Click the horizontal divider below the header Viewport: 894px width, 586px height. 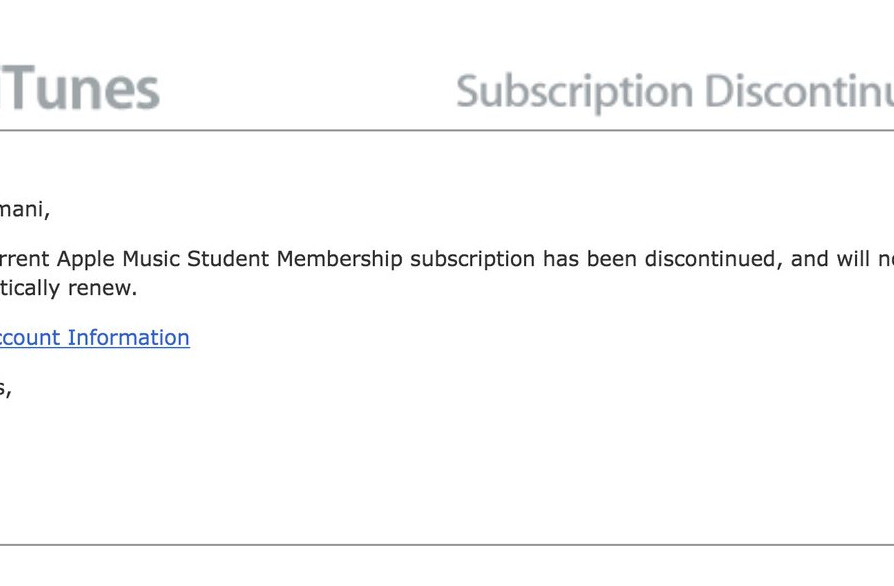point(447,130)
